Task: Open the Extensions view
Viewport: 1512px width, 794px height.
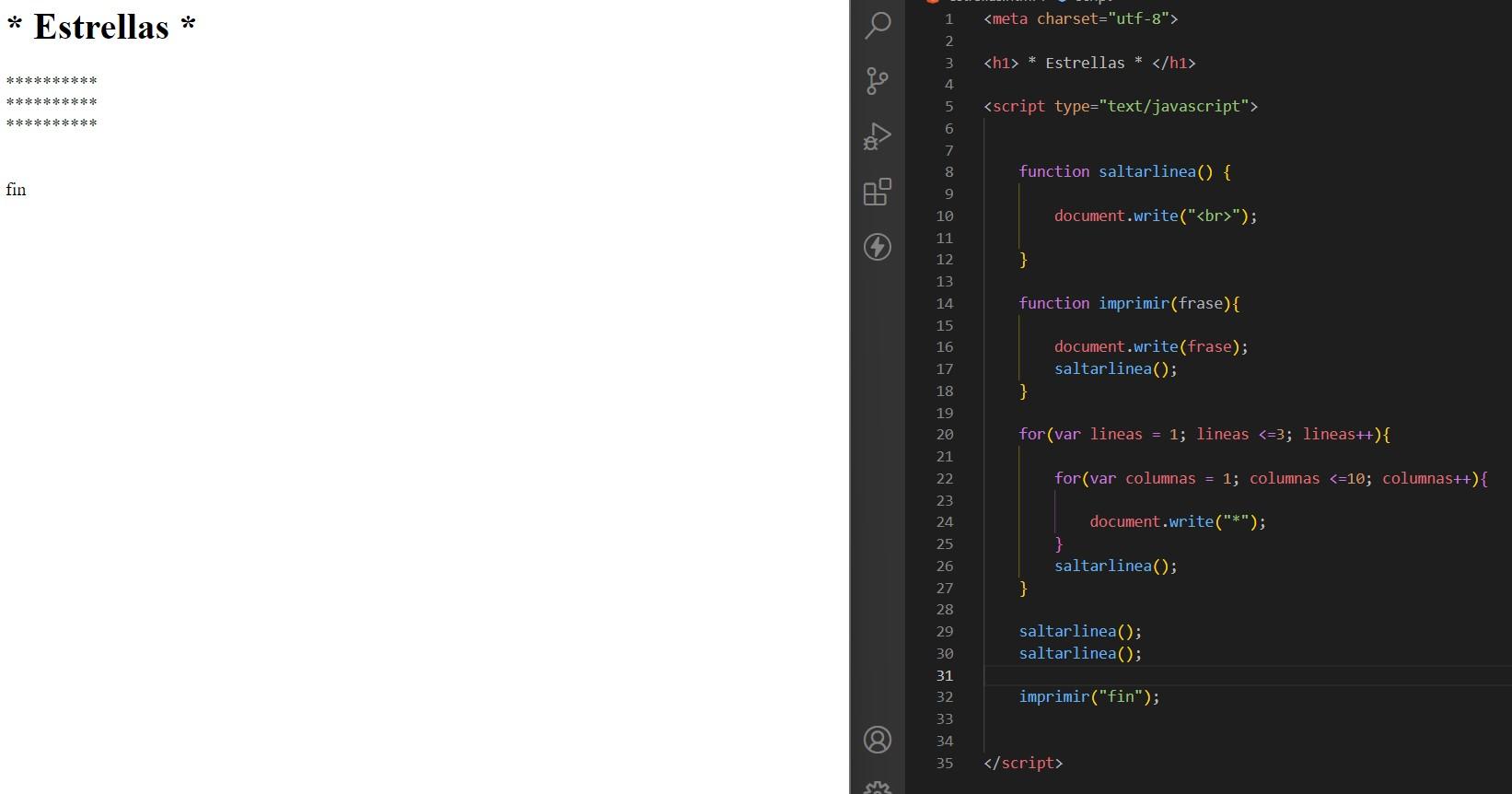Action: [878, 192]
